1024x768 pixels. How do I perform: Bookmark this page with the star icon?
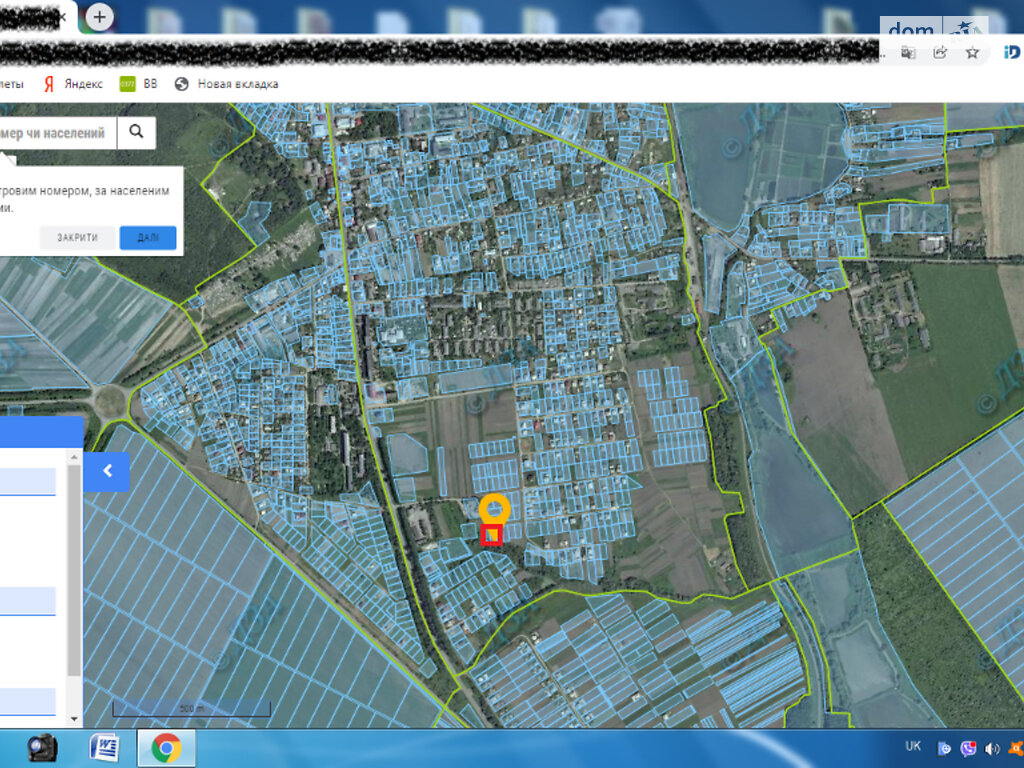pyautogui.click(x=971, y=53)
